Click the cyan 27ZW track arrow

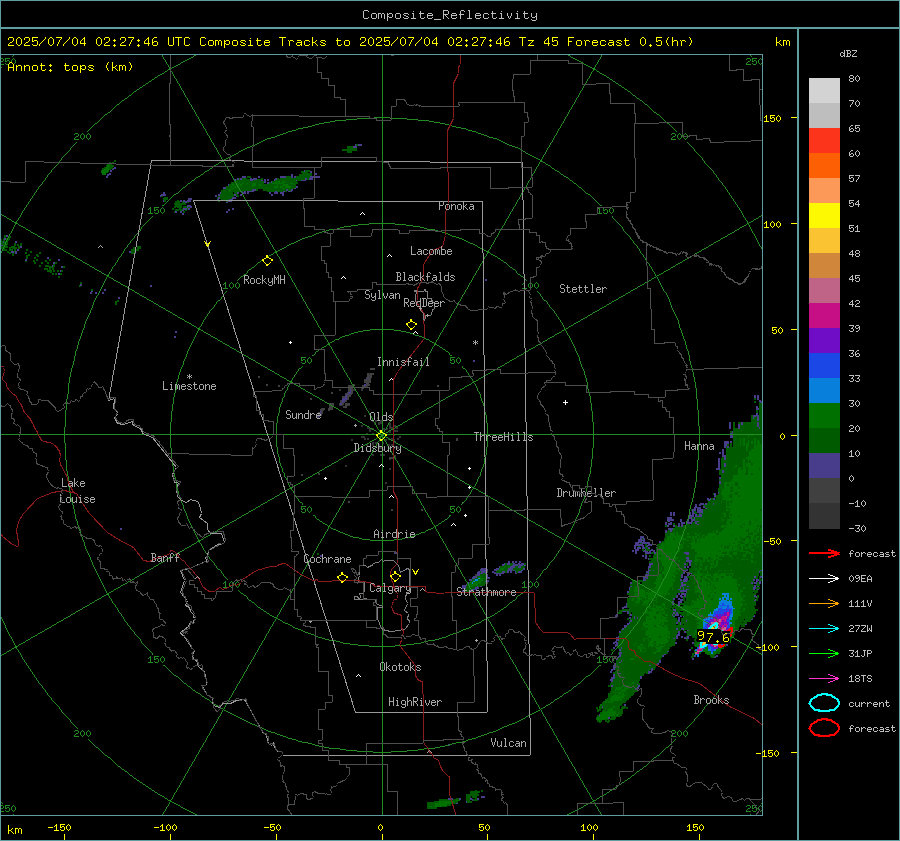[x=824, y=629]
